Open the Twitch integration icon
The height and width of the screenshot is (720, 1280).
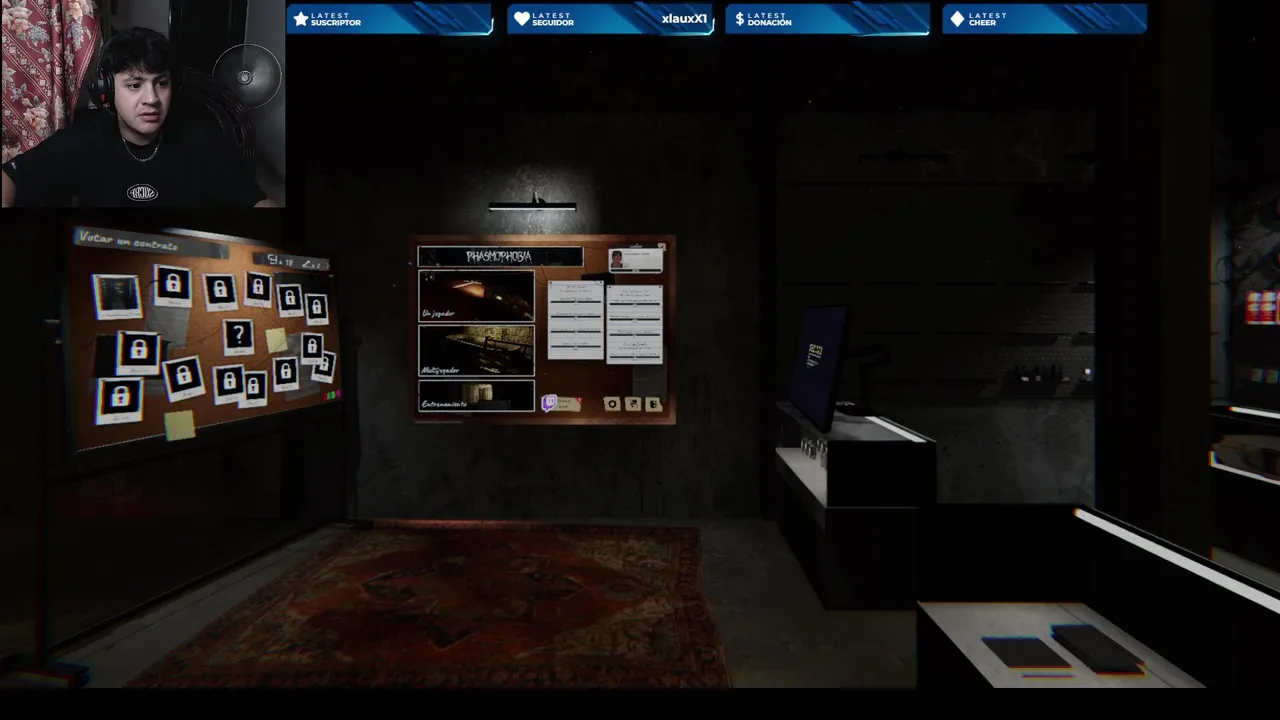tap(549, 403)
